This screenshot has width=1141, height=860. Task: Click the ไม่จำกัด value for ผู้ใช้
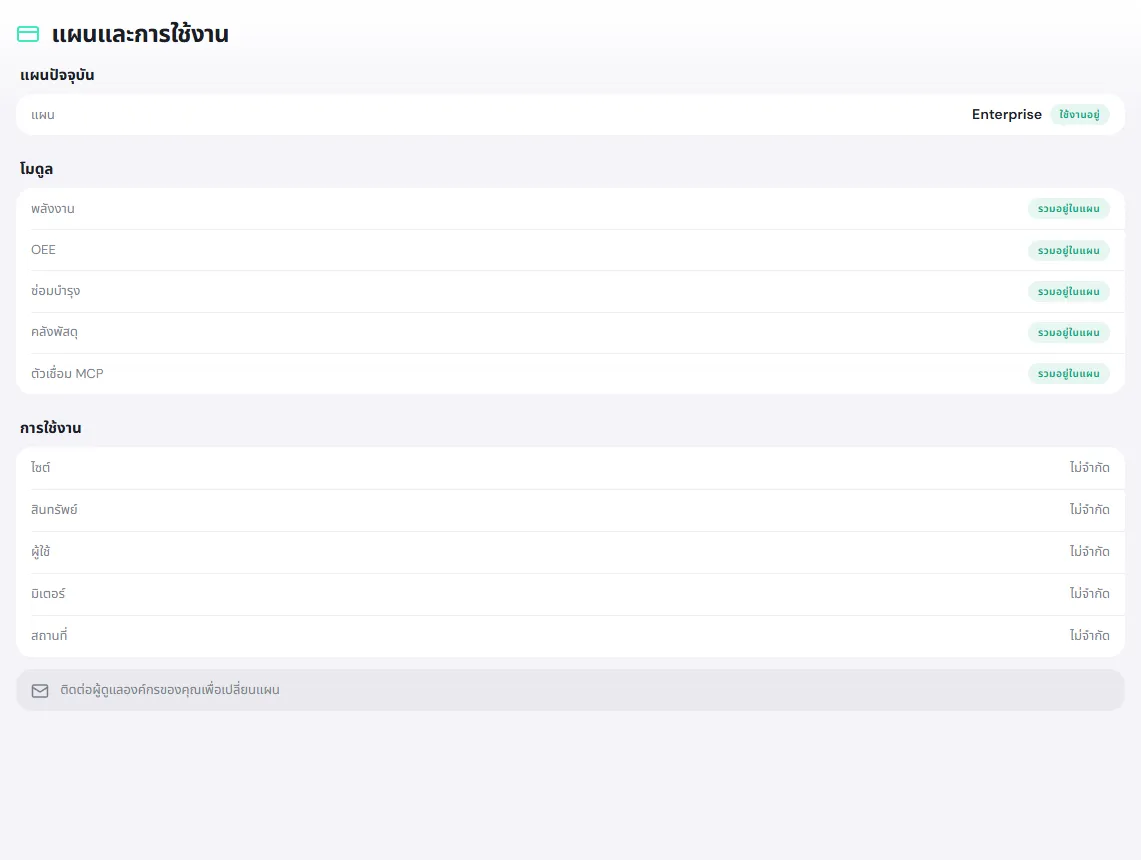[x=1089, y=552]
